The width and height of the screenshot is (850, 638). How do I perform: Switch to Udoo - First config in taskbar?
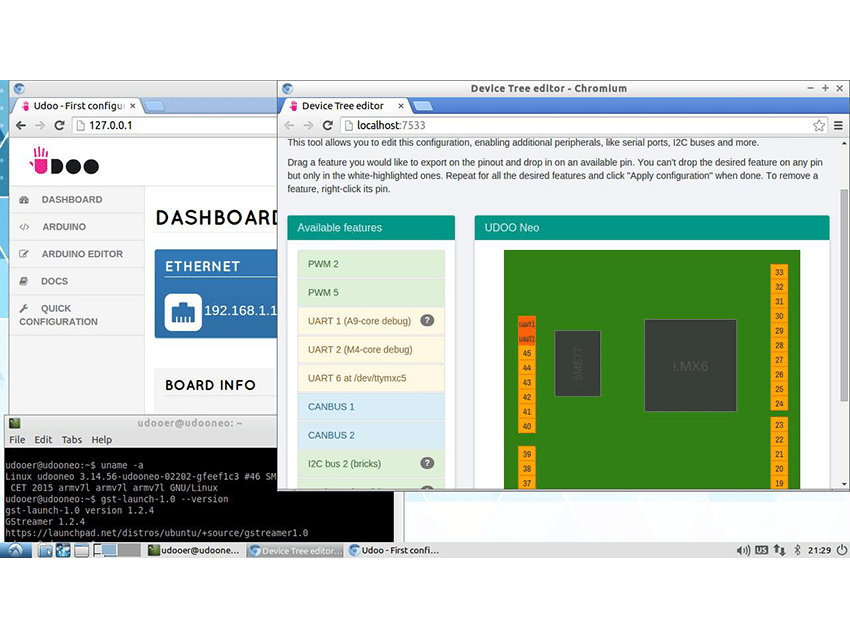point(395,550)
